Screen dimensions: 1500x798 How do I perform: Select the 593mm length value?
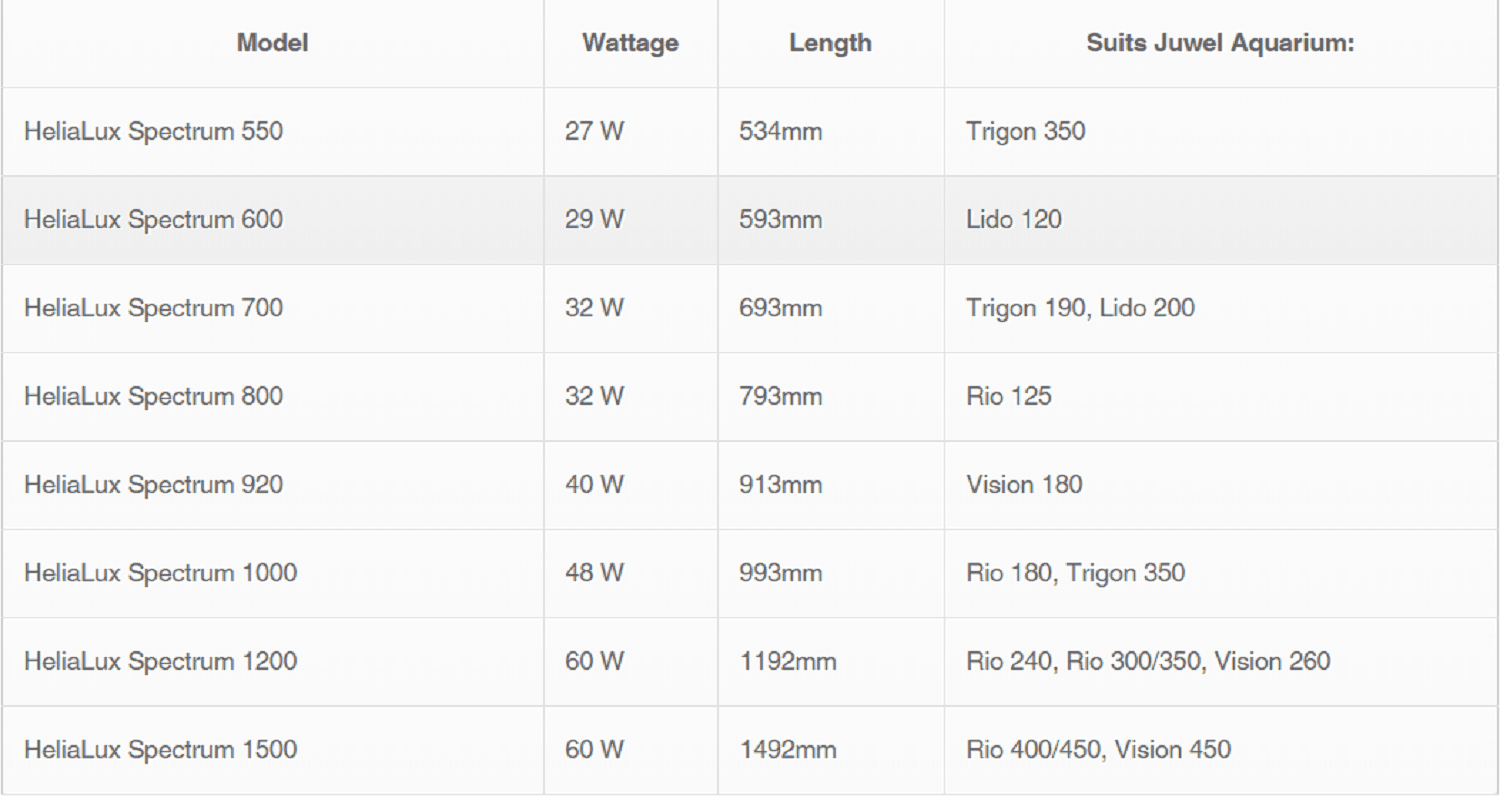pos(780,219)
